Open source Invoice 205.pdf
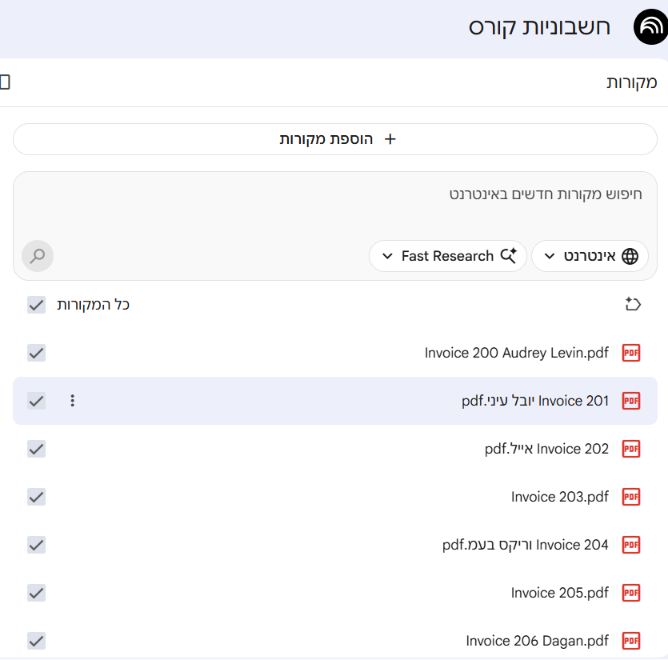 coord(560,593)
